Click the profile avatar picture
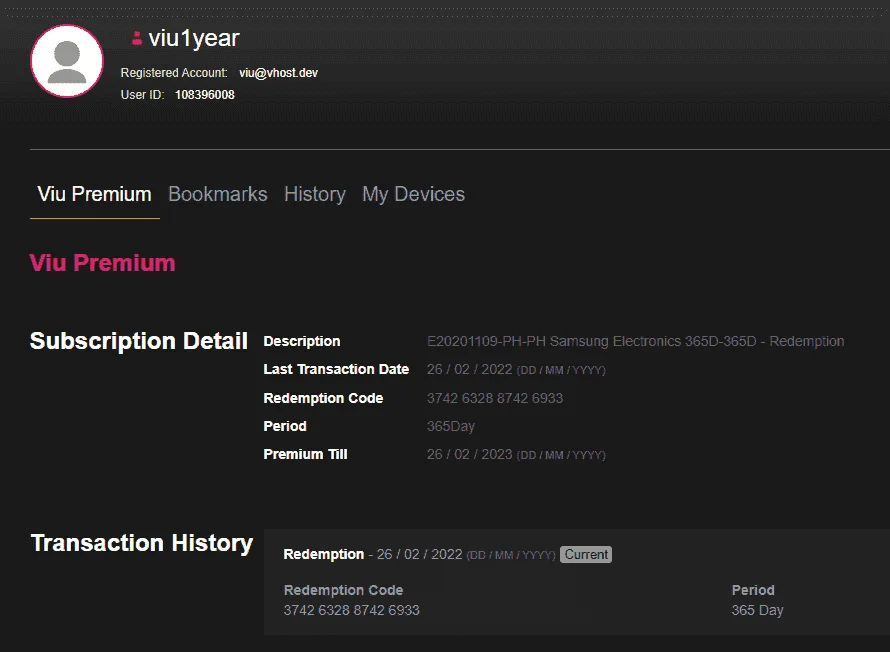890x652 pixels. (x=67, y=61)
